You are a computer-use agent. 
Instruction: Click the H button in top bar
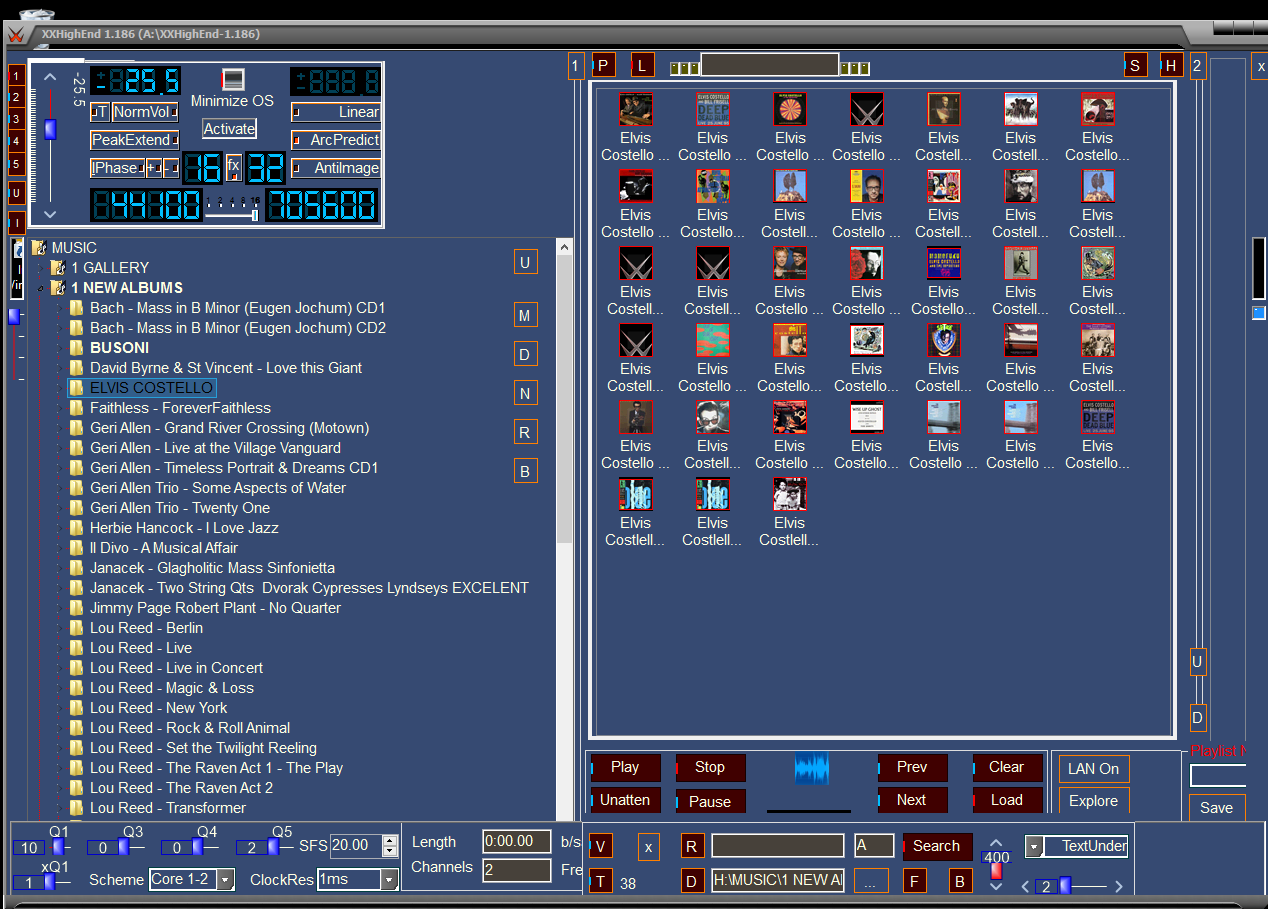1171,66
